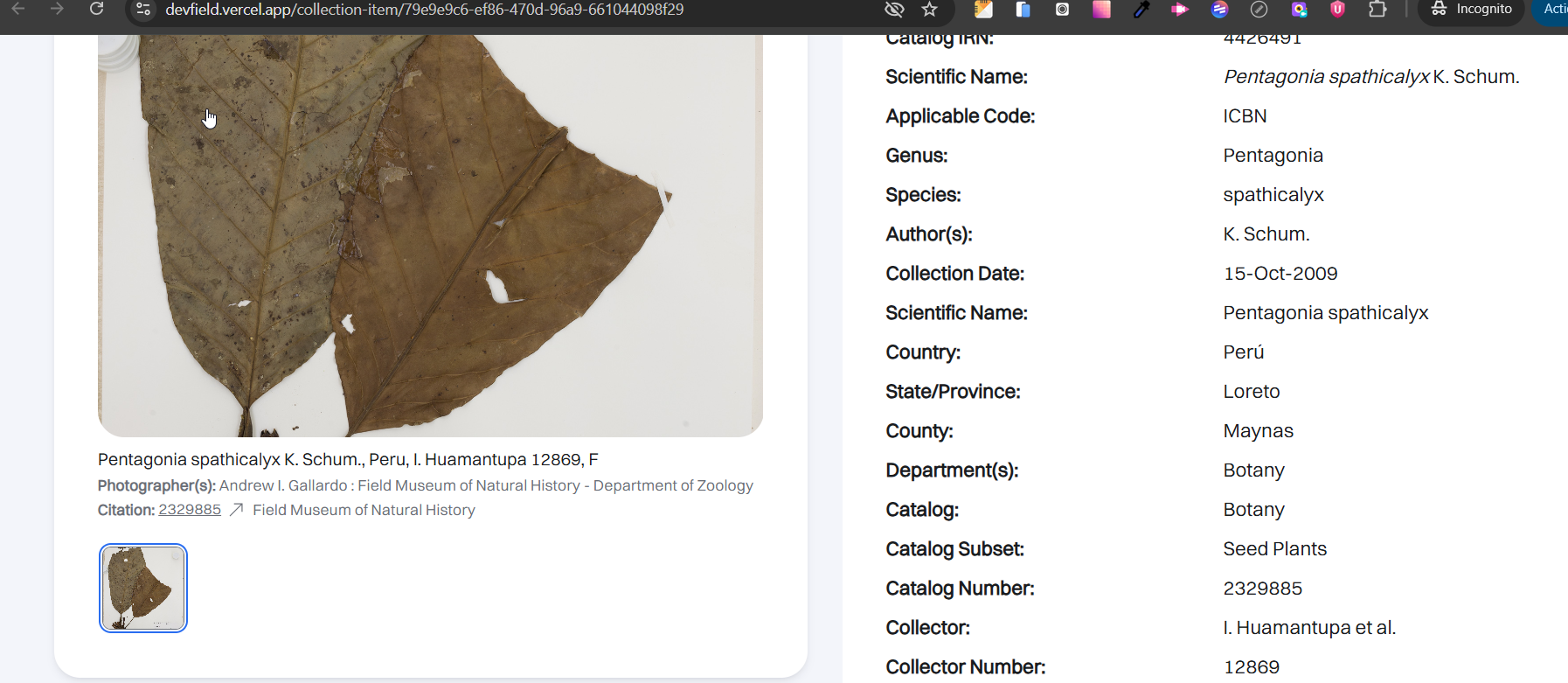Open the red shield uBlock extension
Viewport: 1568px width, 683px height.
(1337, 10)
